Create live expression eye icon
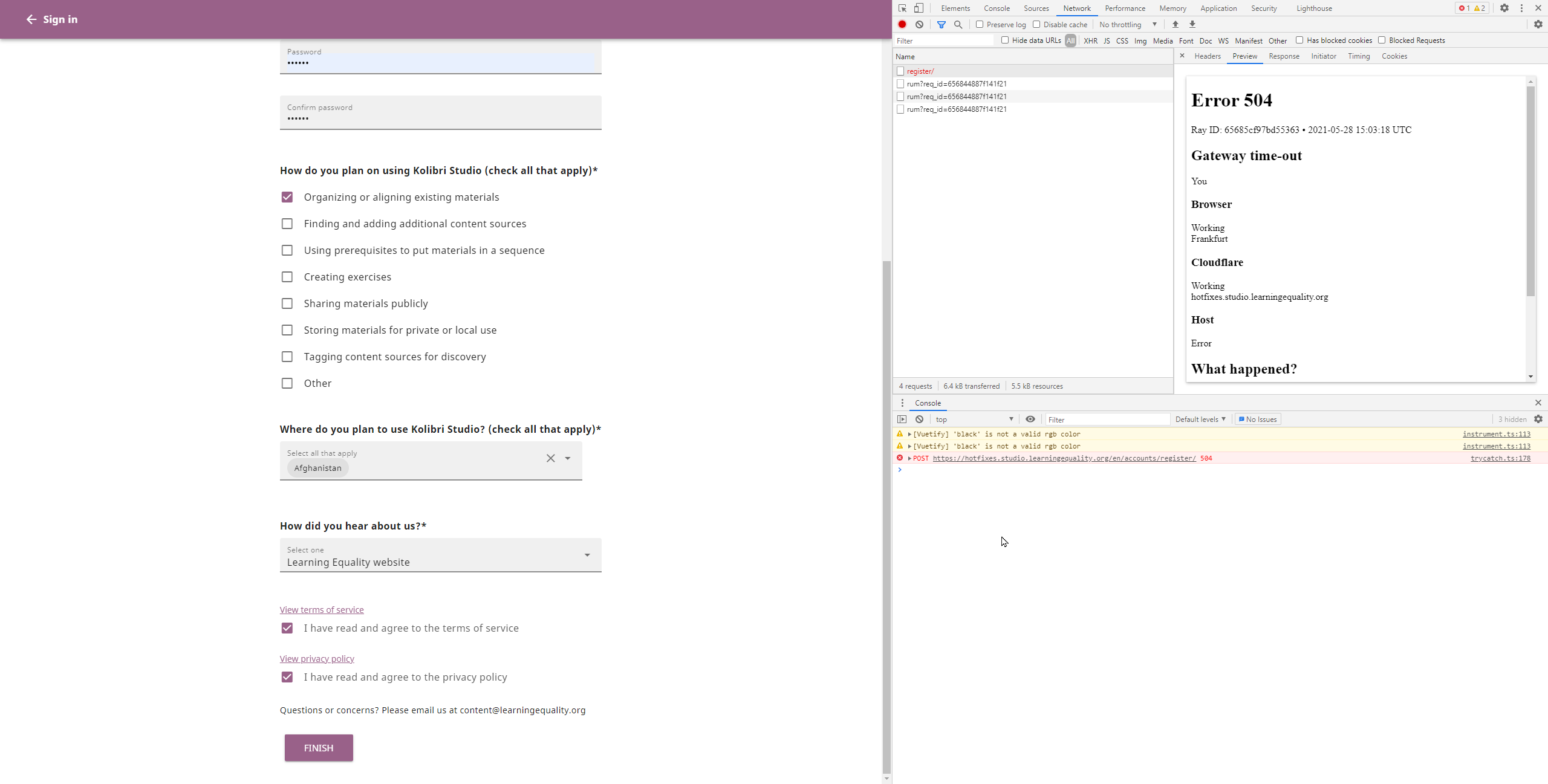This screenshot has height=784, width=1548. coord(1030,419)
